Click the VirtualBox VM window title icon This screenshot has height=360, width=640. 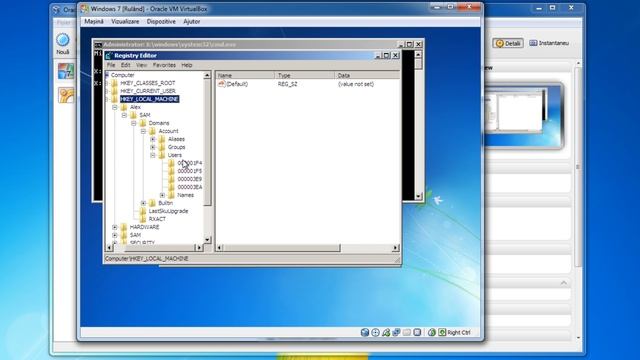[84, 9]
